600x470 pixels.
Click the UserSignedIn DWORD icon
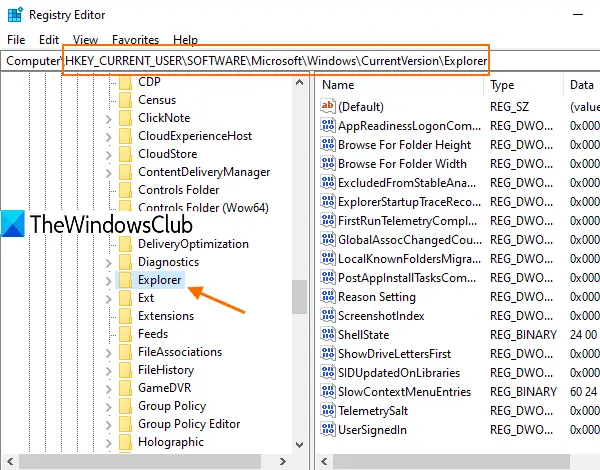click(x=328, y=429)
